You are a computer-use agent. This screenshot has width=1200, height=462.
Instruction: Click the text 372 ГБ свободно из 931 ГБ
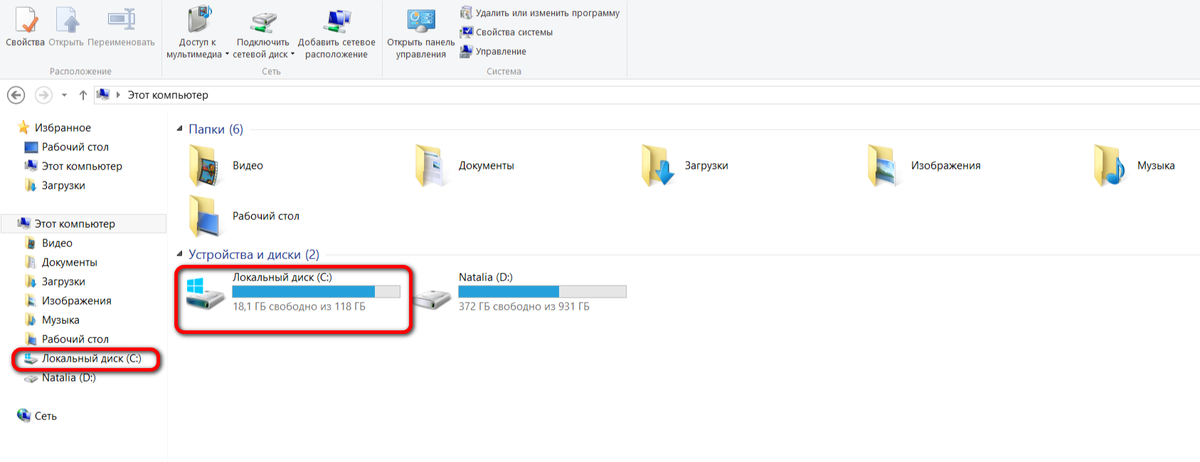tap(524, 307)
